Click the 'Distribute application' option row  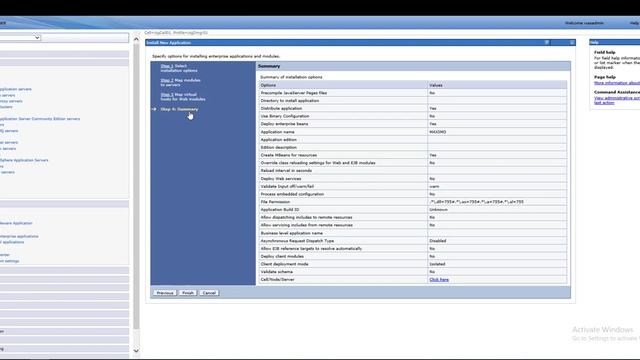[x=413, y=109]
